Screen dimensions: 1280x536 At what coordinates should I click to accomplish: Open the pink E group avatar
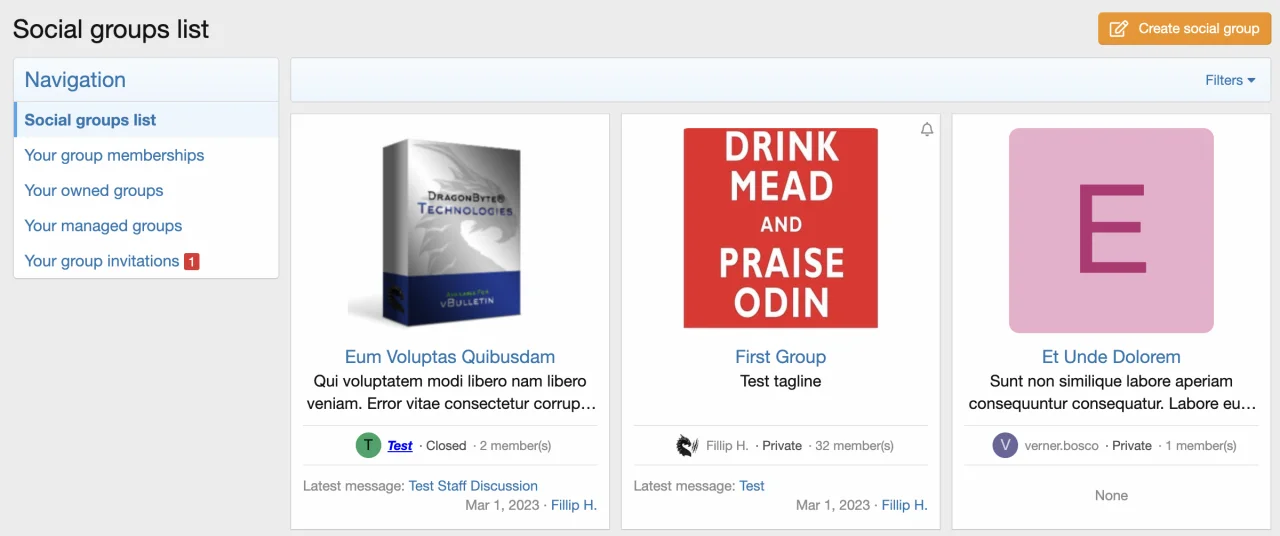coord(1111,230)
